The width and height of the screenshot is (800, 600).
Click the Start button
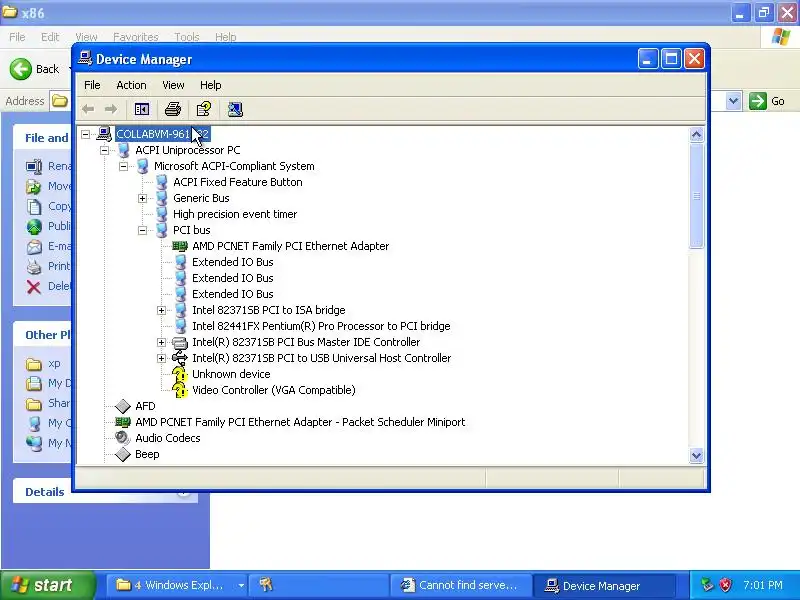pyautogui.click(x=48, y=585)
